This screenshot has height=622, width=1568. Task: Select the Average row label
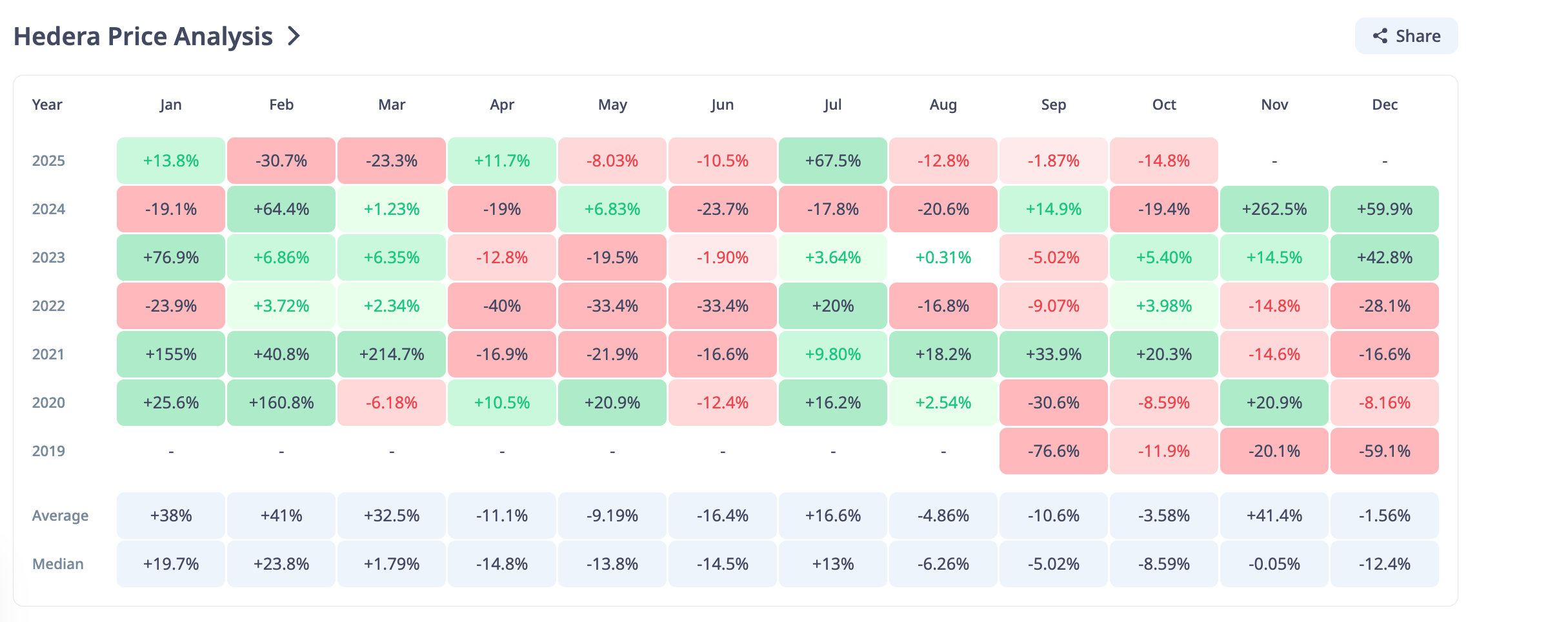coord(60,516)
